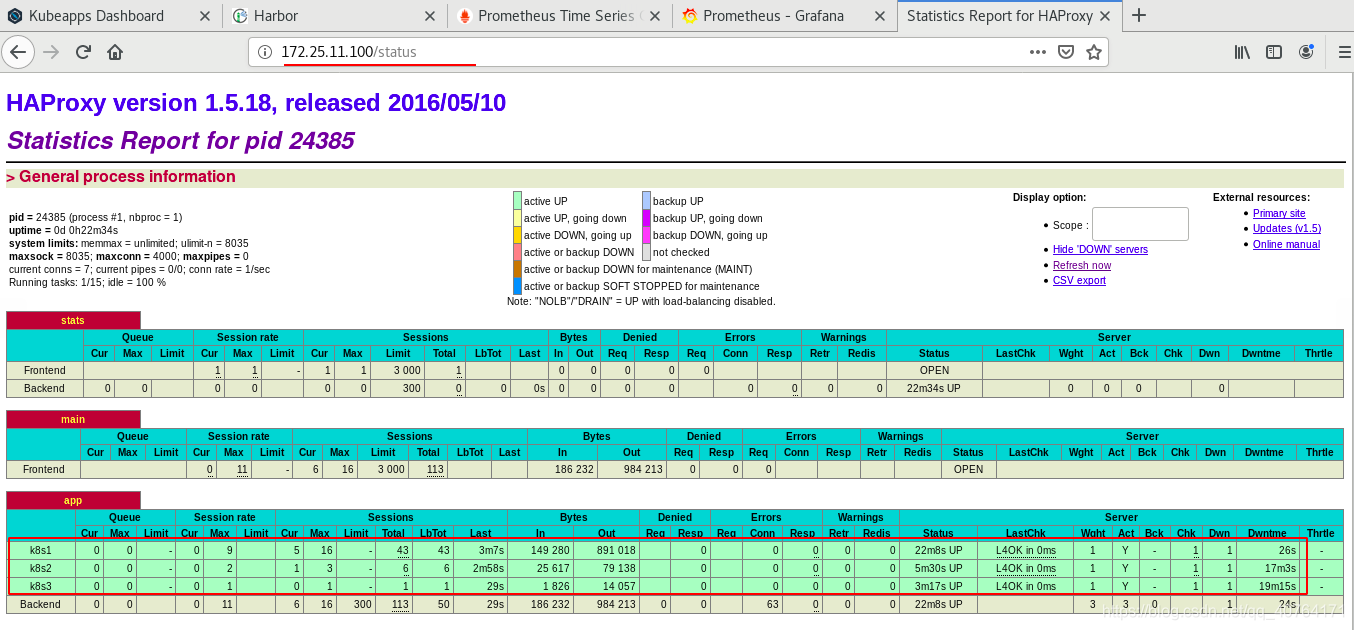Click main Frontend bytes in '186 232'
This screenshot has height=630, width=1354.
click(574, 469)
